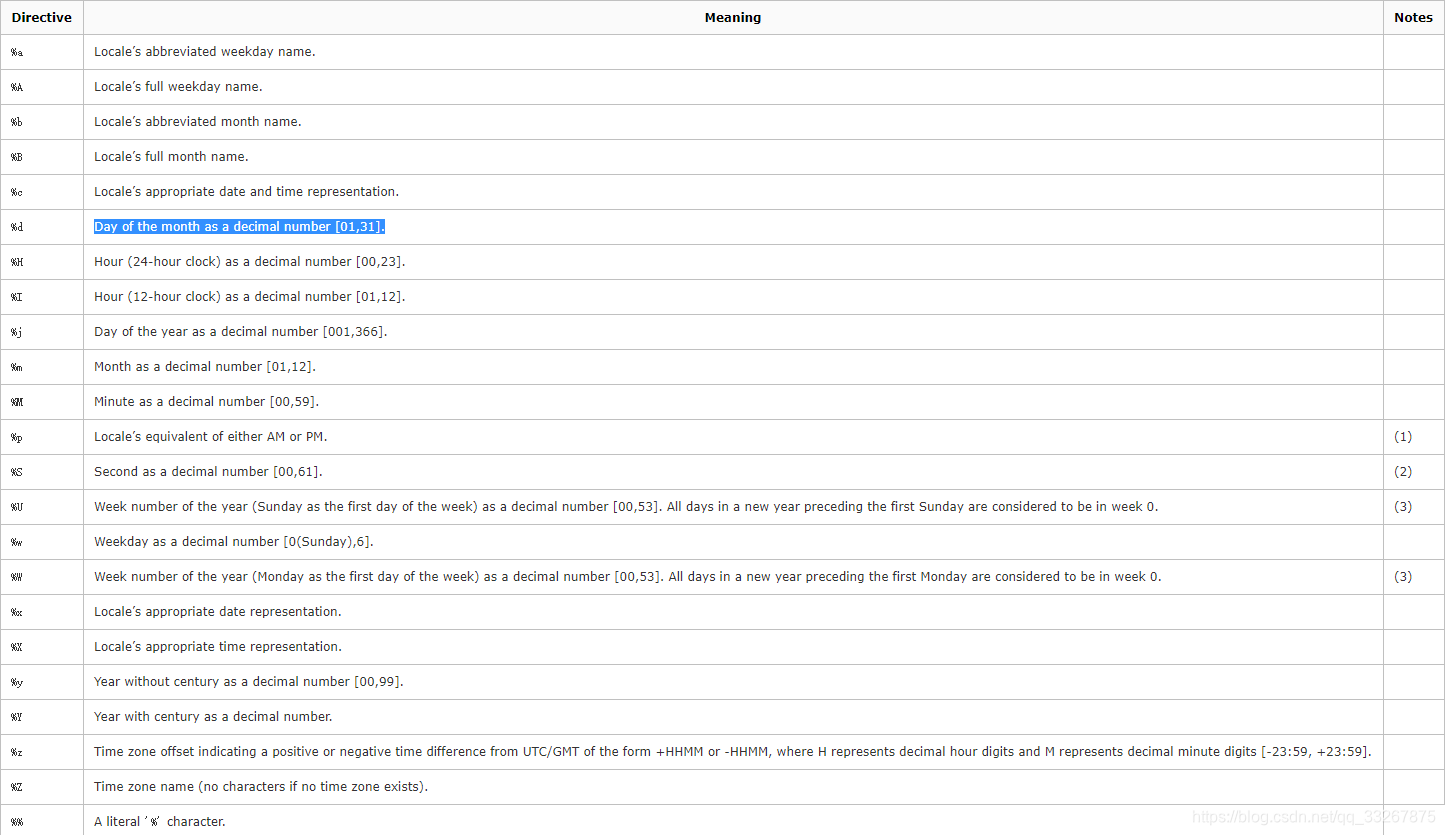
Task: Click "Locale's abbreviated month name." text
Action: pos(197,122)
